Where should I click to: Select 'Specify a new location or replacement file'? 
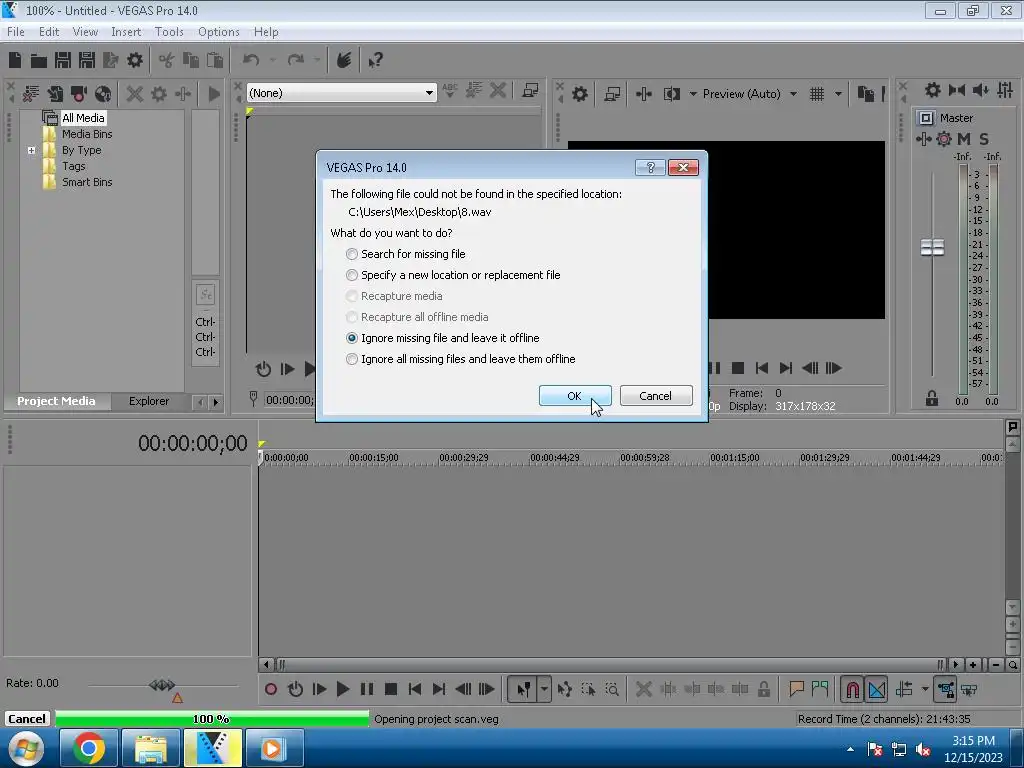pos(453,275)
